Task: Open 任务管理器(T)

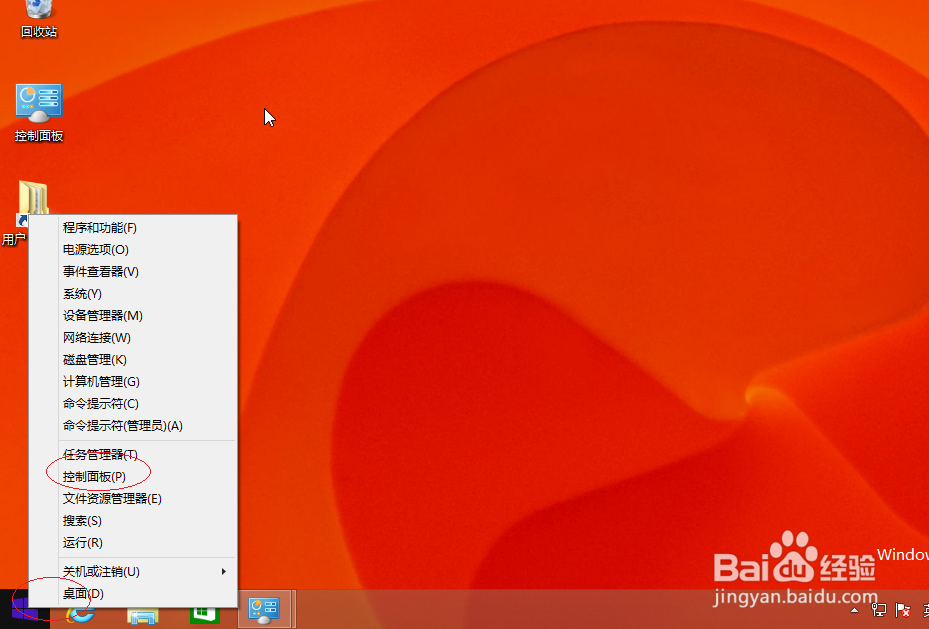Action: pyautogui.click(x=133, y=454)
